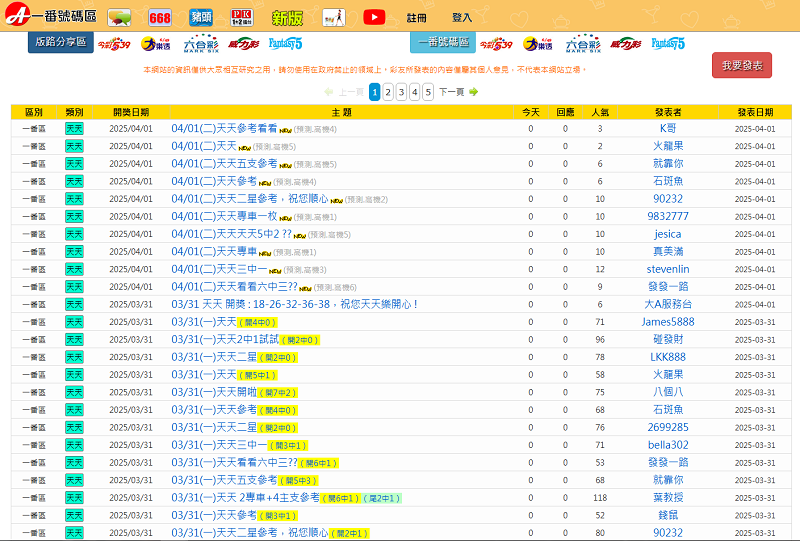Image resolution: width=800 pixels, height=541 pixels.
Task: Open the yellow 新版 icon
Action: click(x=288, y=18)
